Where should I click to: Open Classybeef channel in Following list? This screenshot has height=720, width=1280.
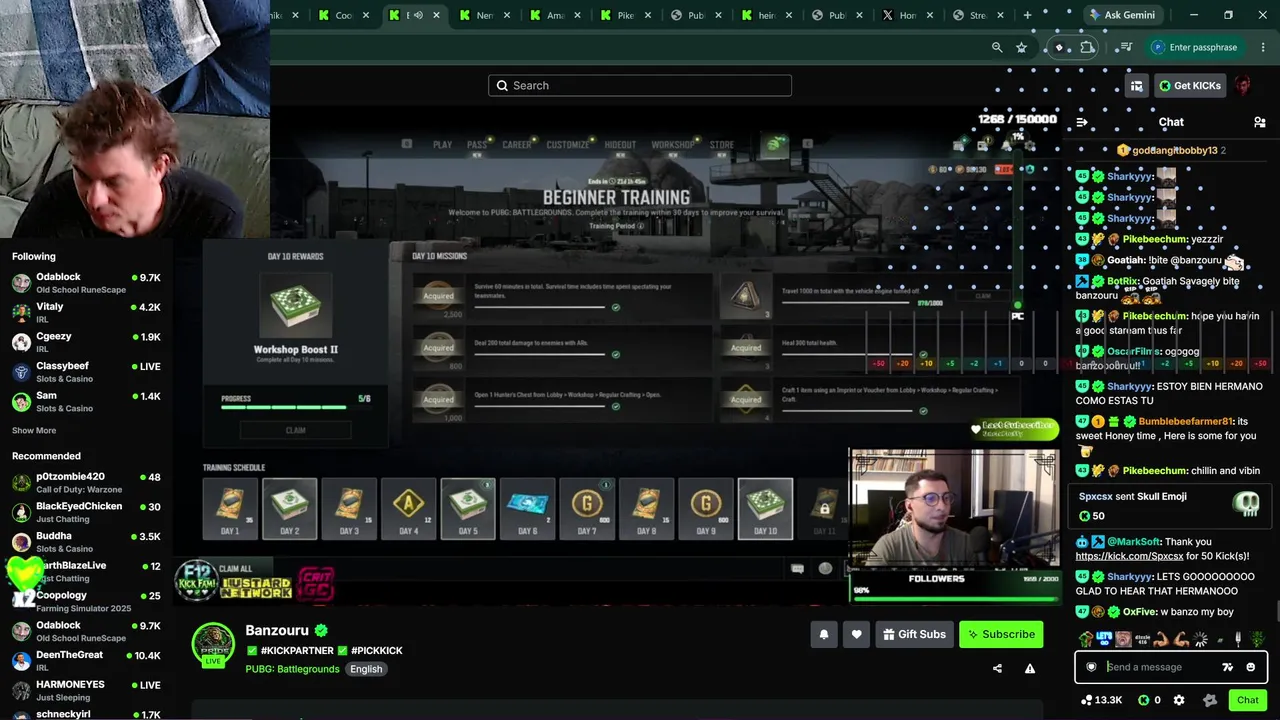85,372
